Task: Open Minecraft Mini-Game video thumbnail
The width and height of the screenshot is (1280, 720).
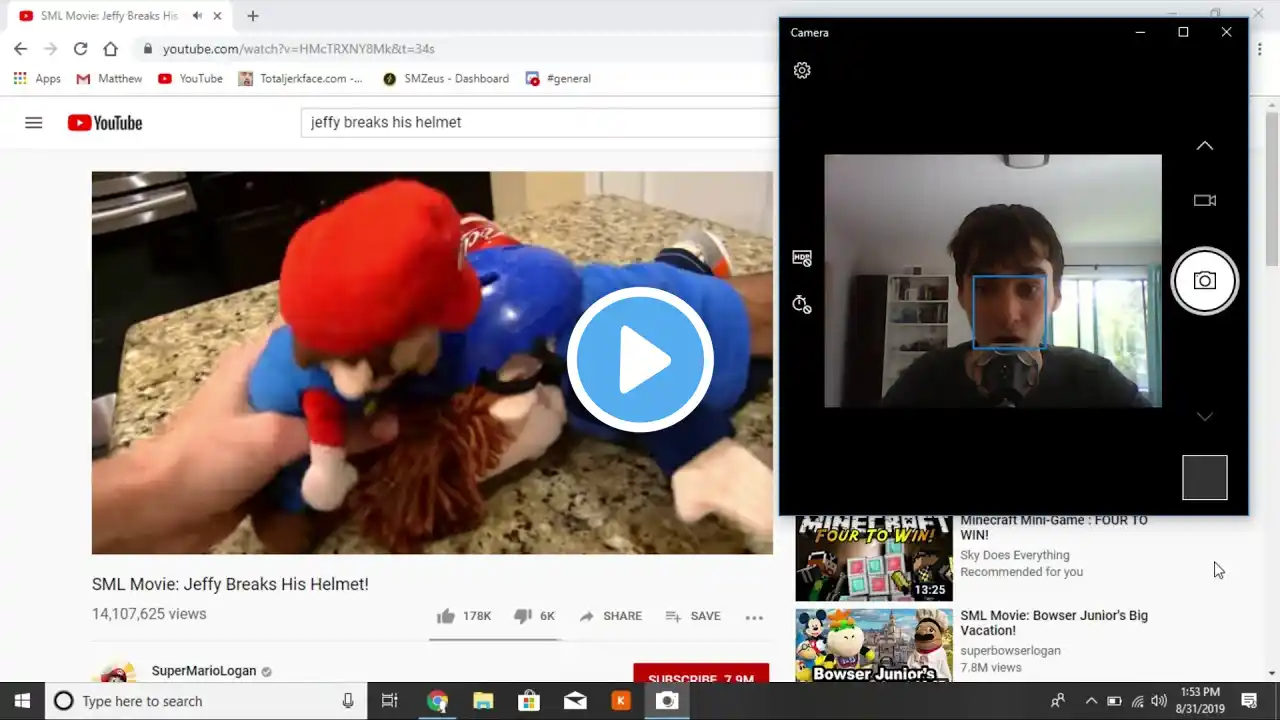Action: pos(874,558)
